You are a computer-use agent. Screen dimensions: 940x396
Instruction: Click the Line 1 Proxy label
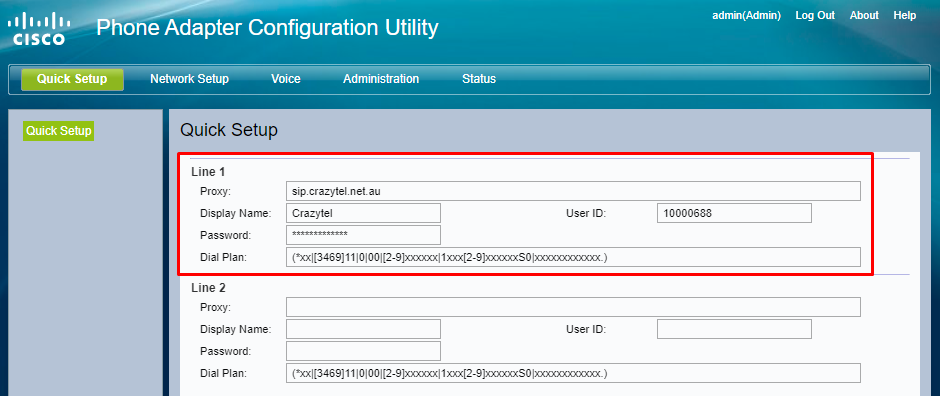(215, 191)
